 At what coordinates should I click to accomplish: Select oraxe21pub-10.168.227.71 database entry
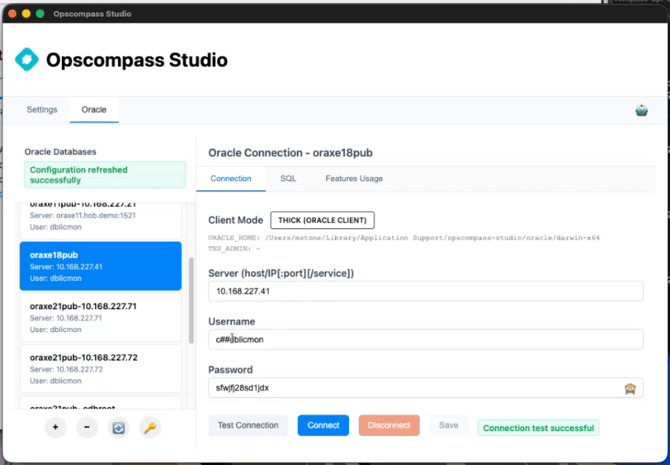(99, 317)
